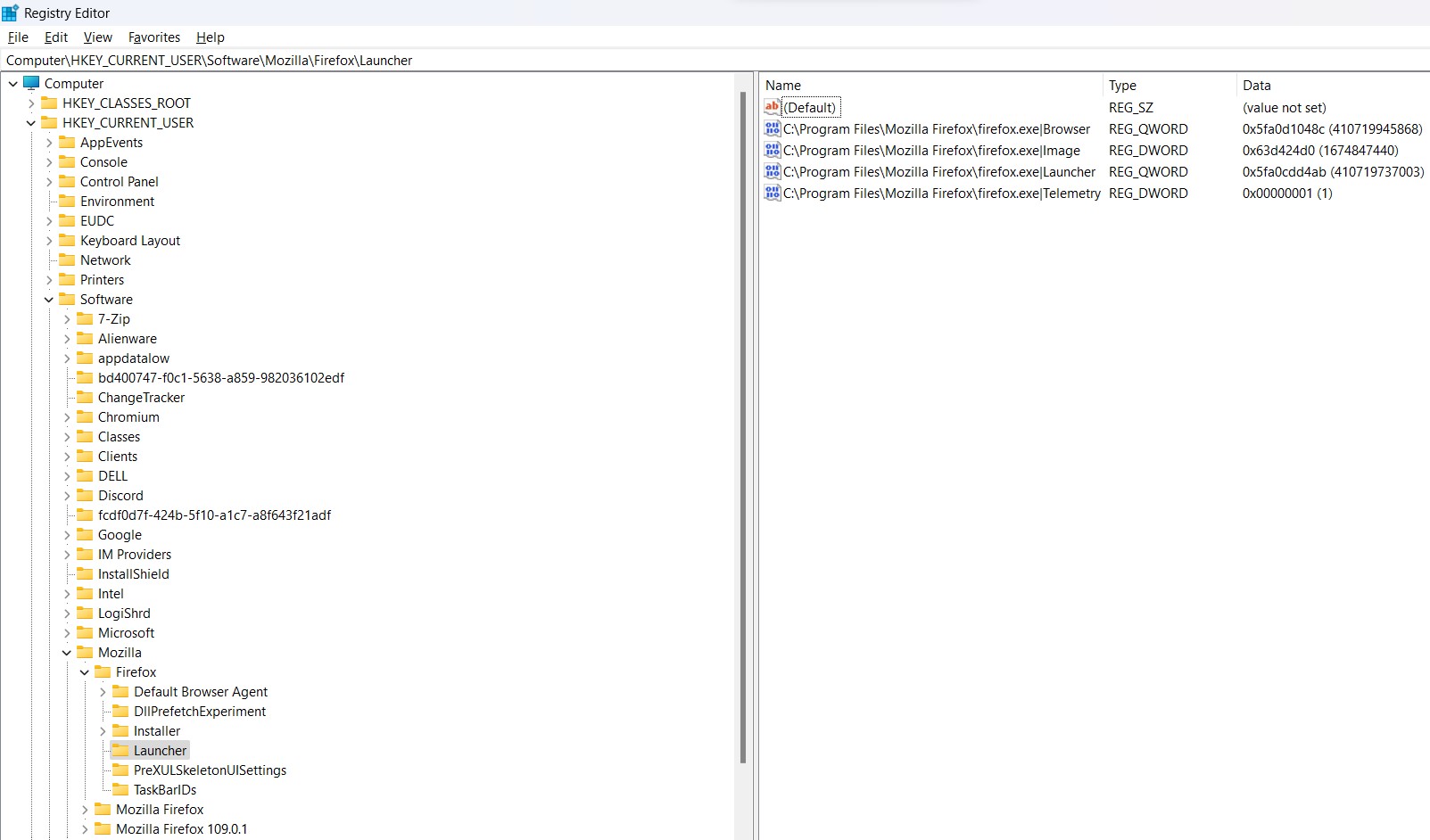The height and width of the screenshot is (840, 1430).
Task: Click binary icon of firefox.exe|Telemetry value
Action: click(773, 193)
